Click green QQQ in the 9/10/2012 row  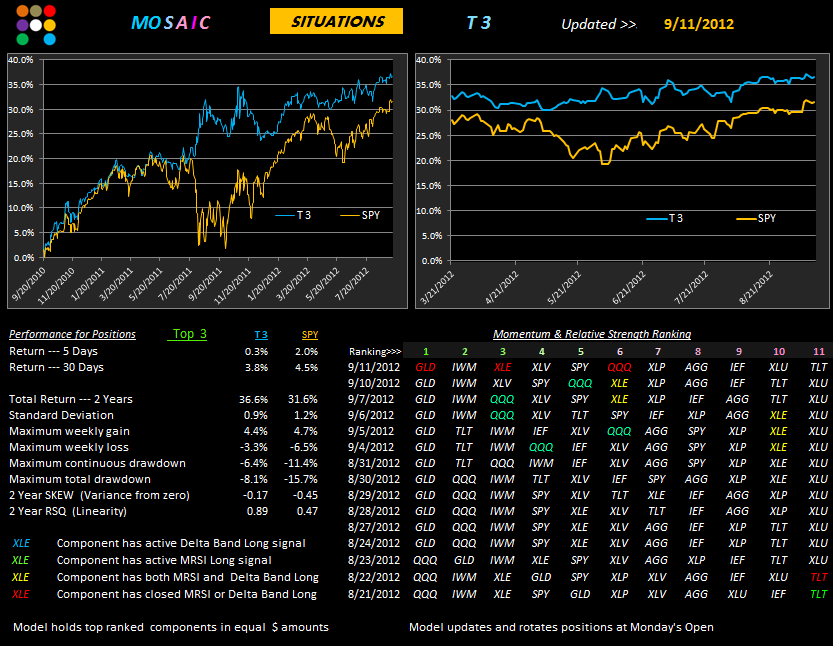[x=580, y=383]
